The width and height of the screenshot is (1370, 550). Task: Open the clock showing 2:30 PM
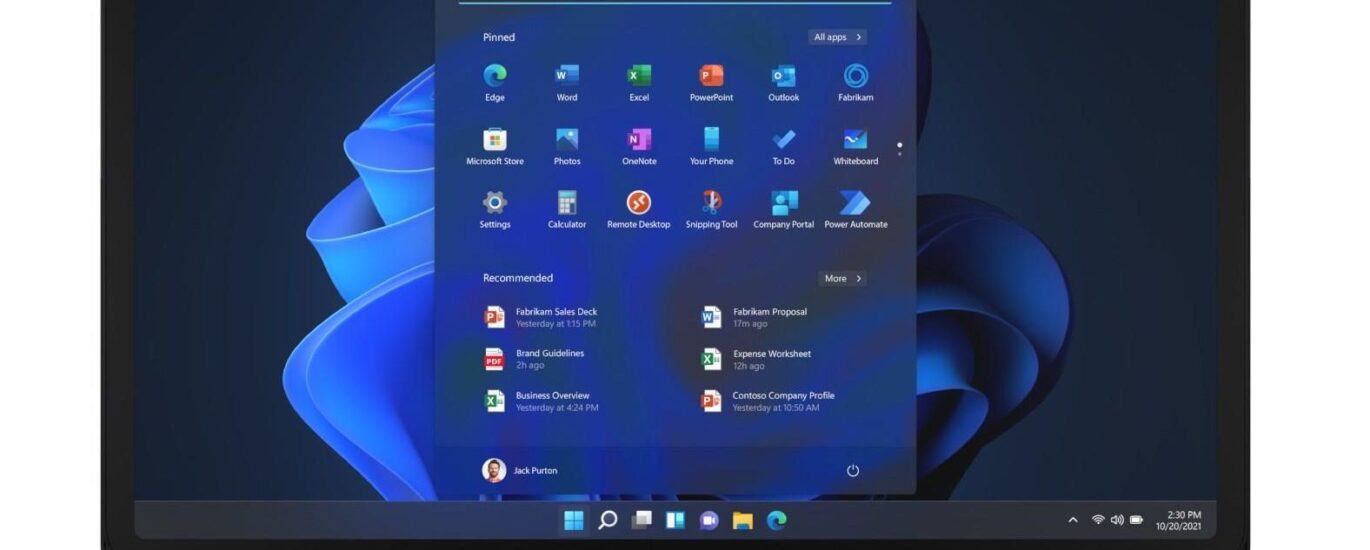(x=1179, y=520)
